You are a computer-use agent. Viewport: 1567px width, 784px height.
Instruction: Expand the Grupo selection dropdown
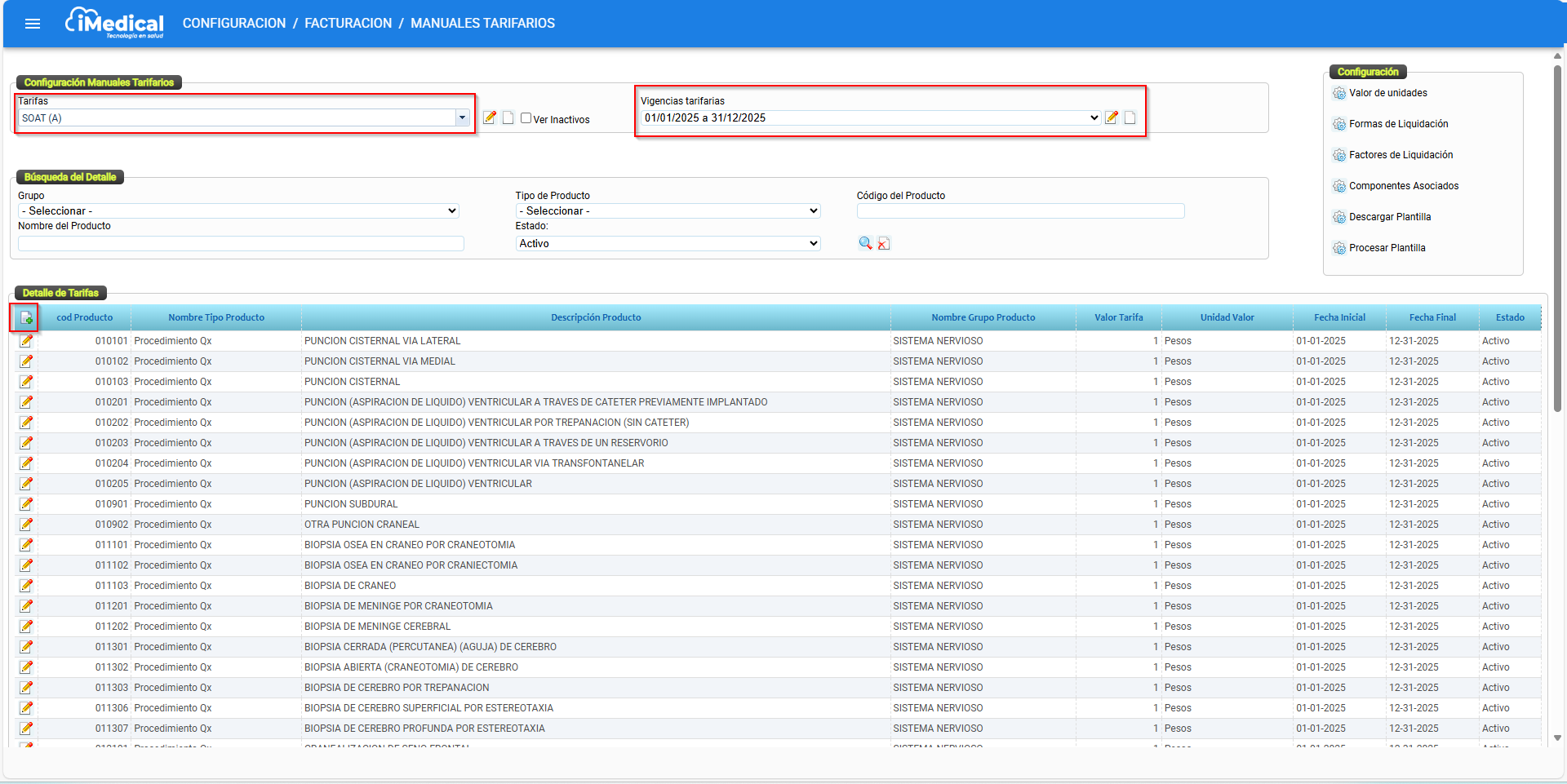(238, 211)
